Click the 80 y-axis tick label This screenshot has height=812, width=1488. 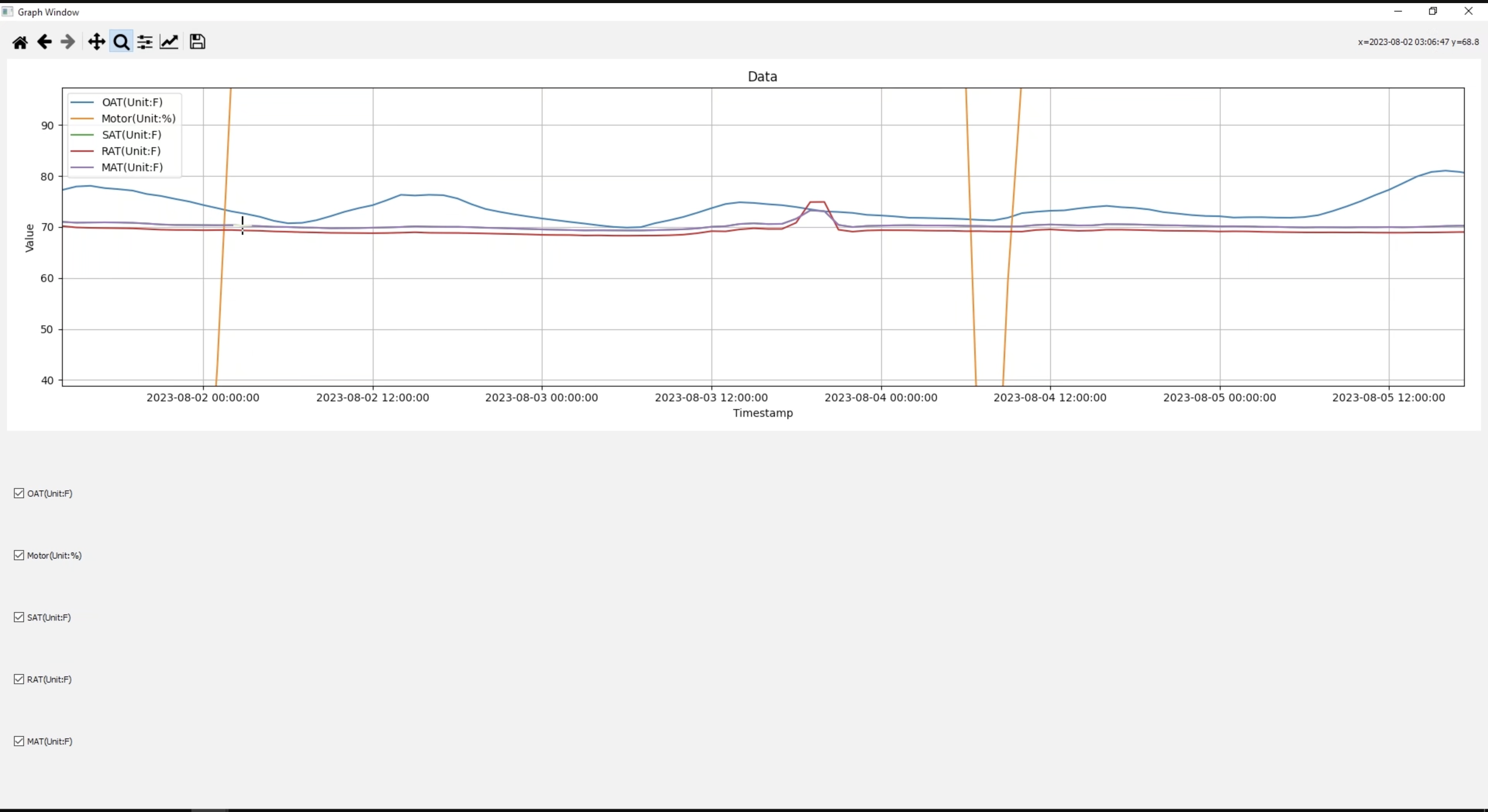[x=48, y=177]
